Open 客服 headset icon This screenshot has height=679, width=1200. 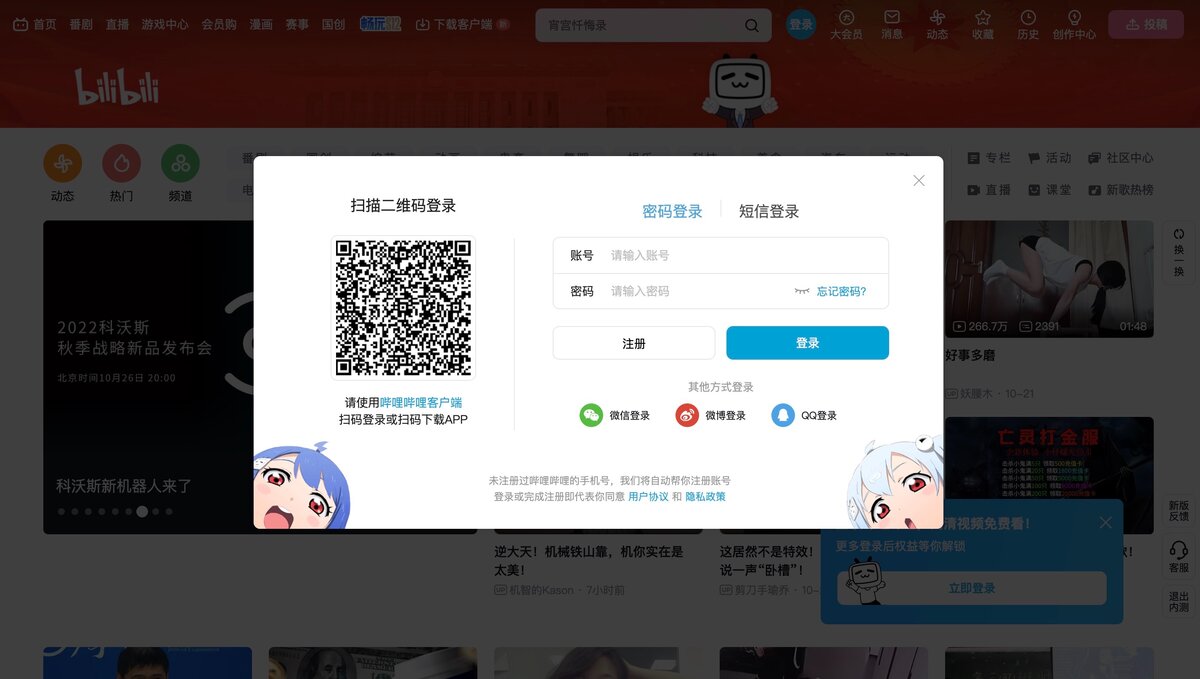[1179, 550]
